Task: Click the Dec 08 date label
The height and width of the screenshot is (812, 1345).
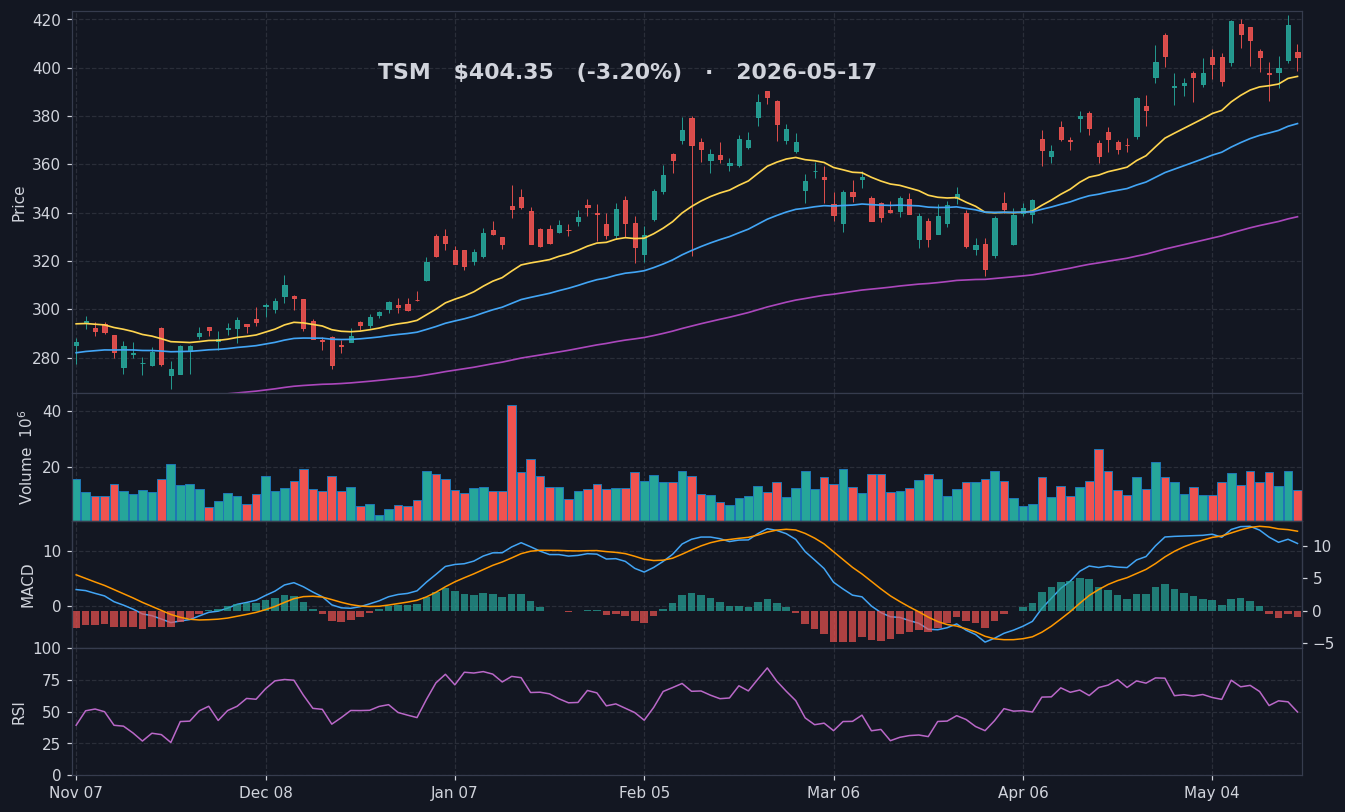Action: coord(266,793)
